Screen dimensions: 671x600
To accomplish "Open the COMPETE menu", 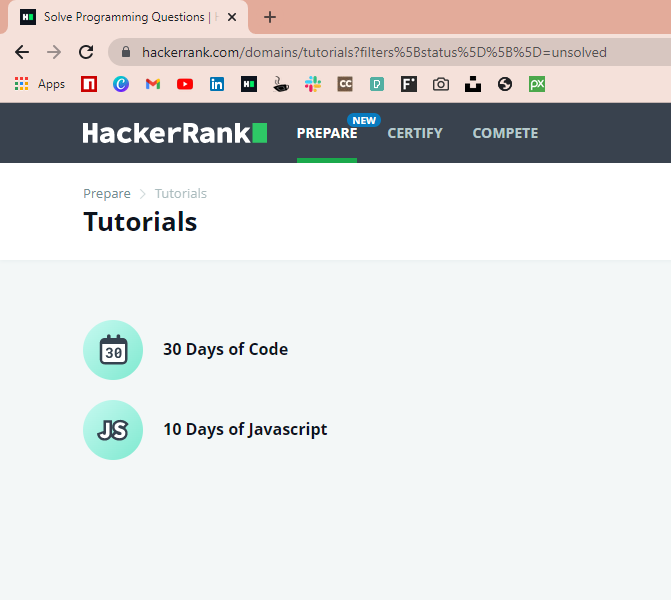I will click(x=505, y=133).
